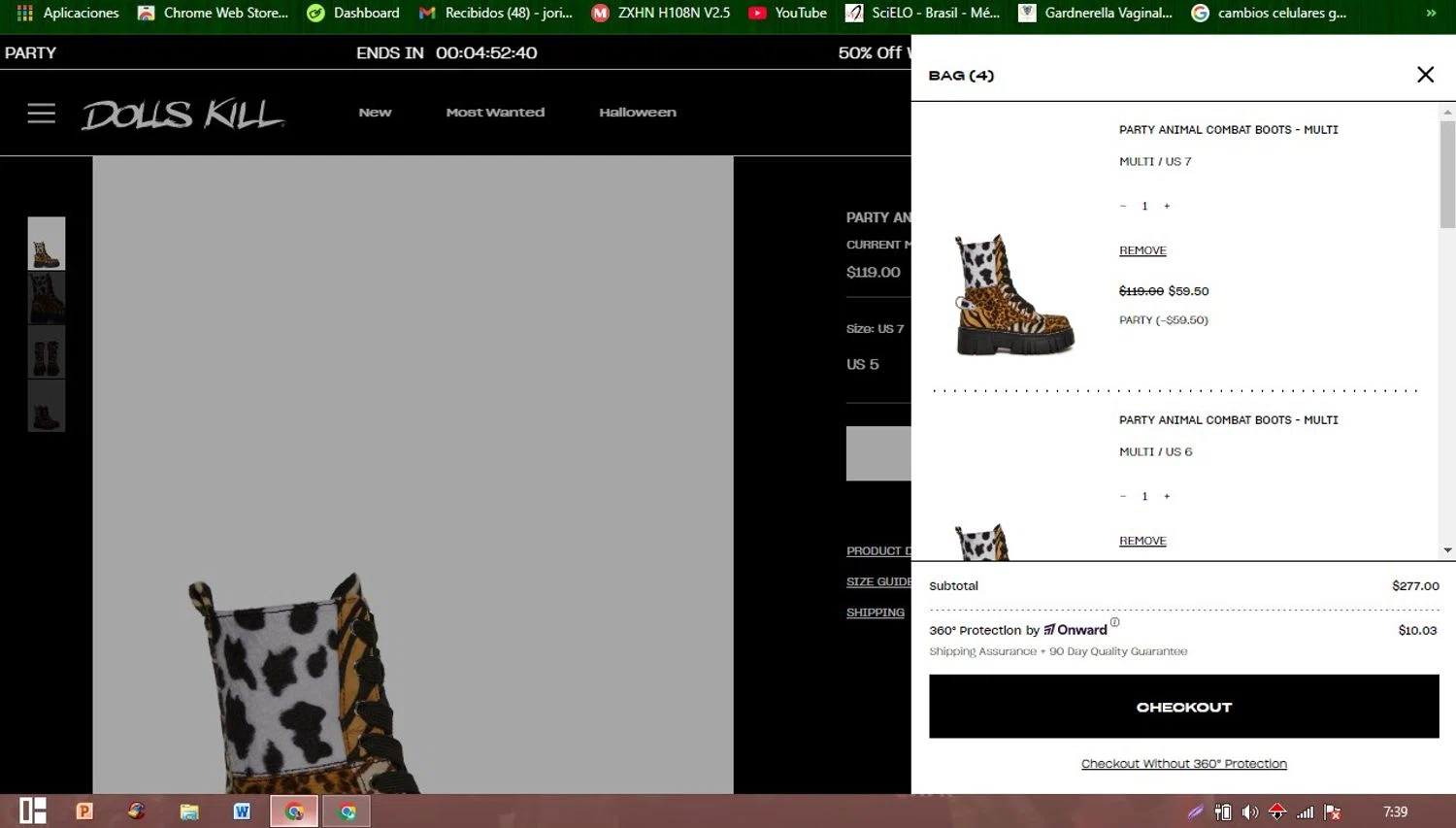Open the File Explorer taskbar icon
This screenshot has height=828, width=1456.
[189, 811]
